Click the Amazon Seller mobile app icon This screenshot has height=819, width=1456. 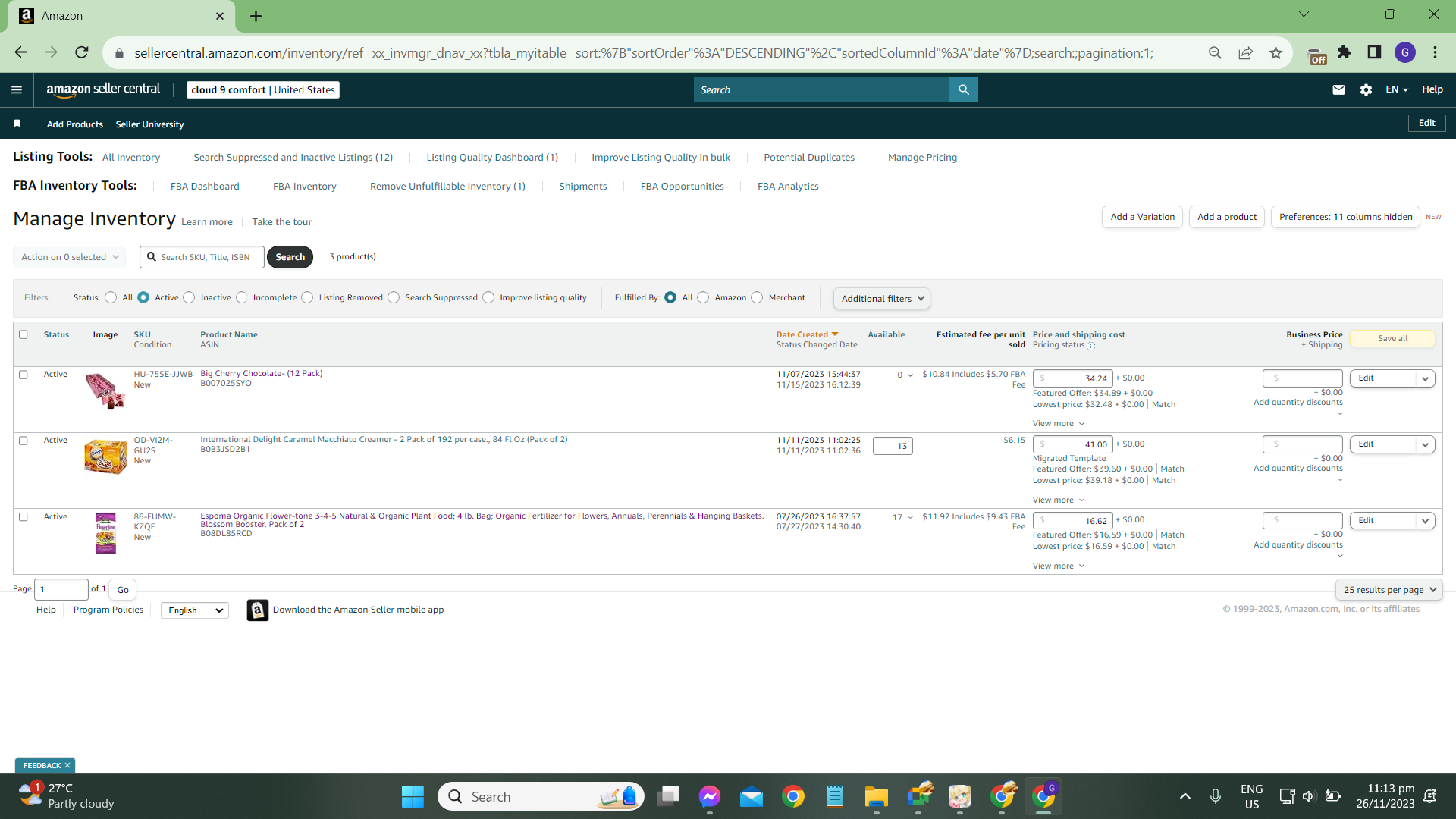click(x=258, y=610)
